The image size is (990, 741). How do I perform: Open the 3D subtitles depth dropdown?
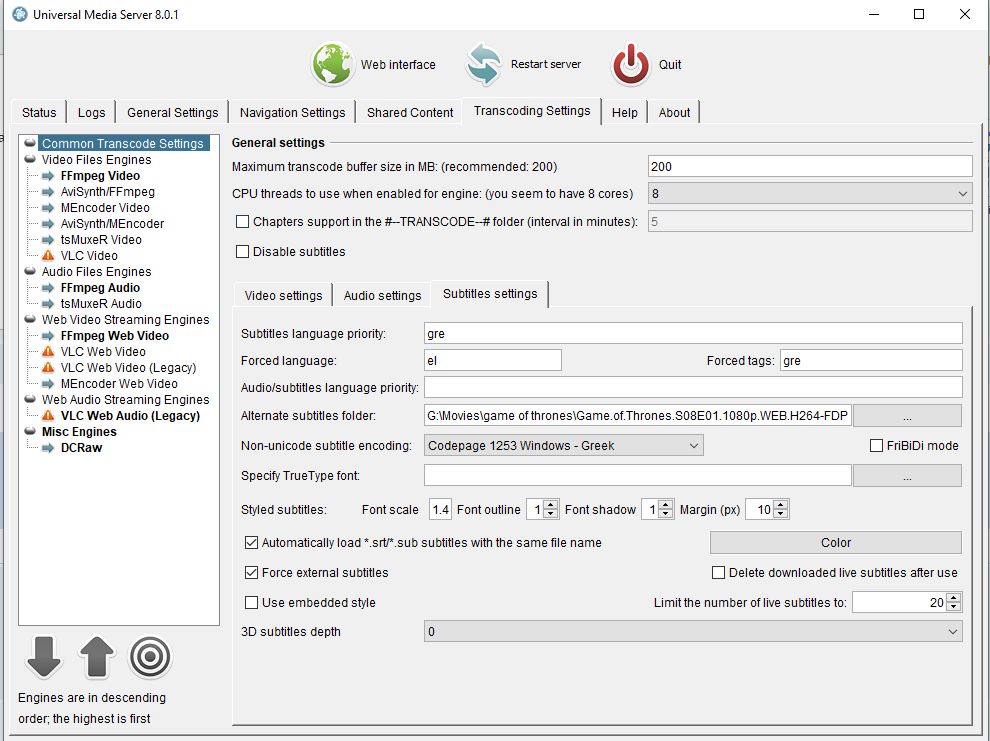pyautogui.click(x=693, y=631)
